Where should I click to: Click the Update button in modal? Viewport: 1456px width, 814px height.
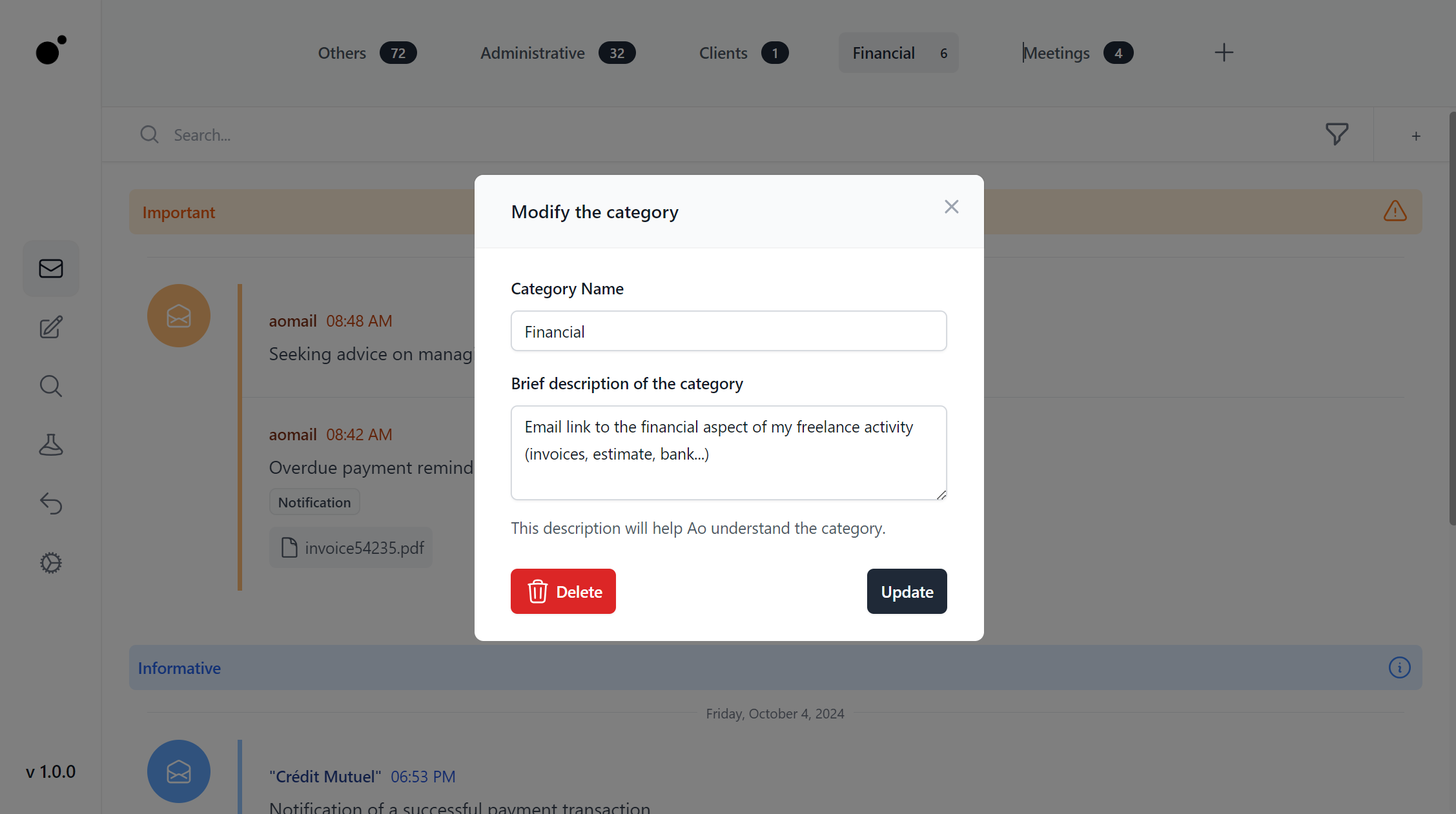coord(906,590)
